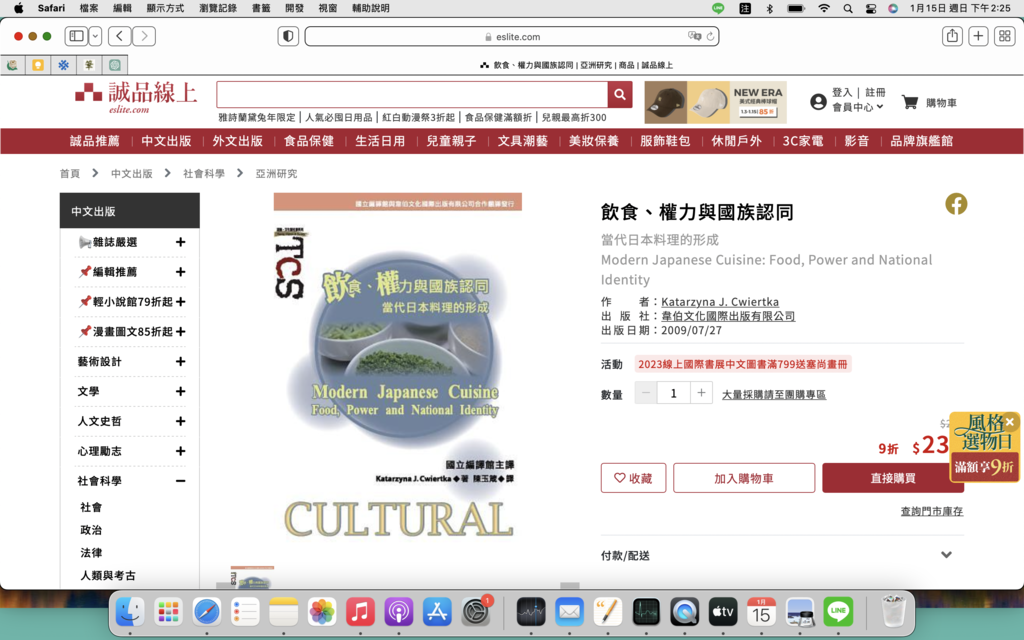Select 政治 subcategory

coord(91,530)
